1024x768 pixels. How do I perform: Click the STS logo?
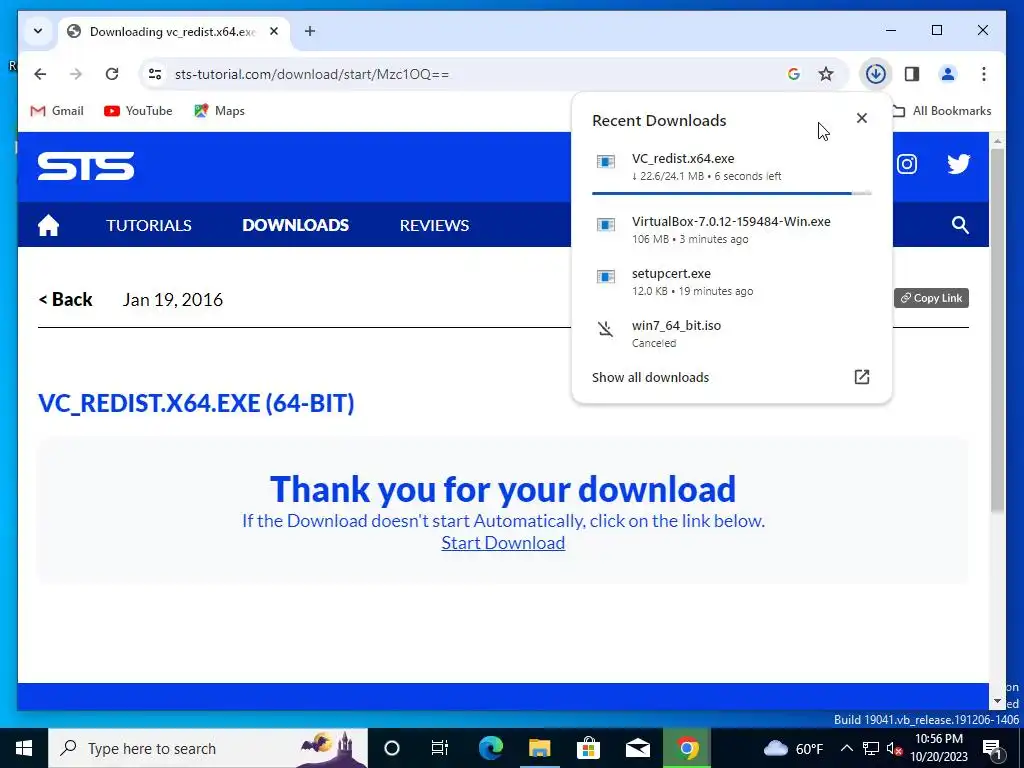86,166
